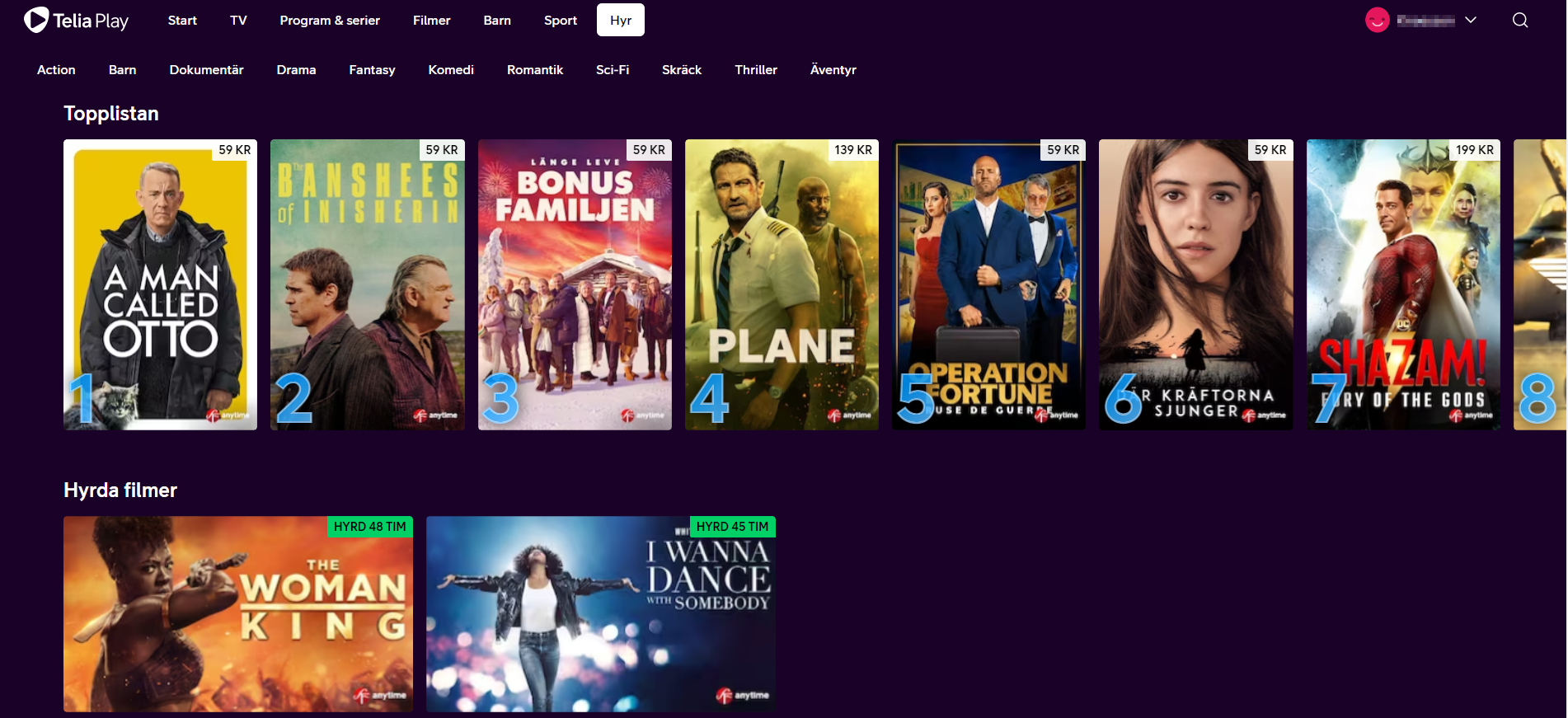Click the pink smiley profile avatar
Image resolution: width=1568 pixels, height=718 pixels.
tap(1377, 21)
